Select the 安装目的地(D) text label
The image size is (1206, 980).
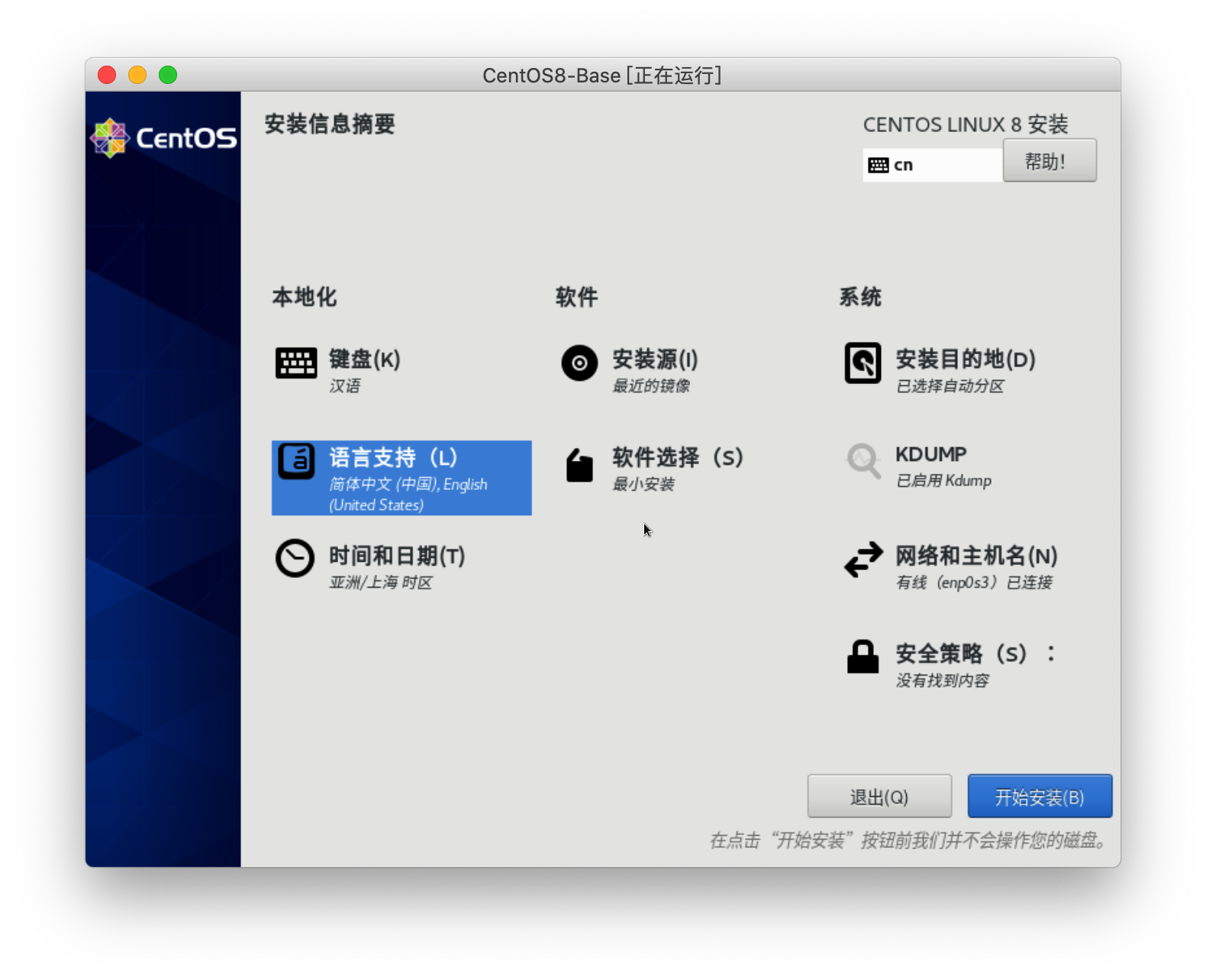click(x=965, y=359)
